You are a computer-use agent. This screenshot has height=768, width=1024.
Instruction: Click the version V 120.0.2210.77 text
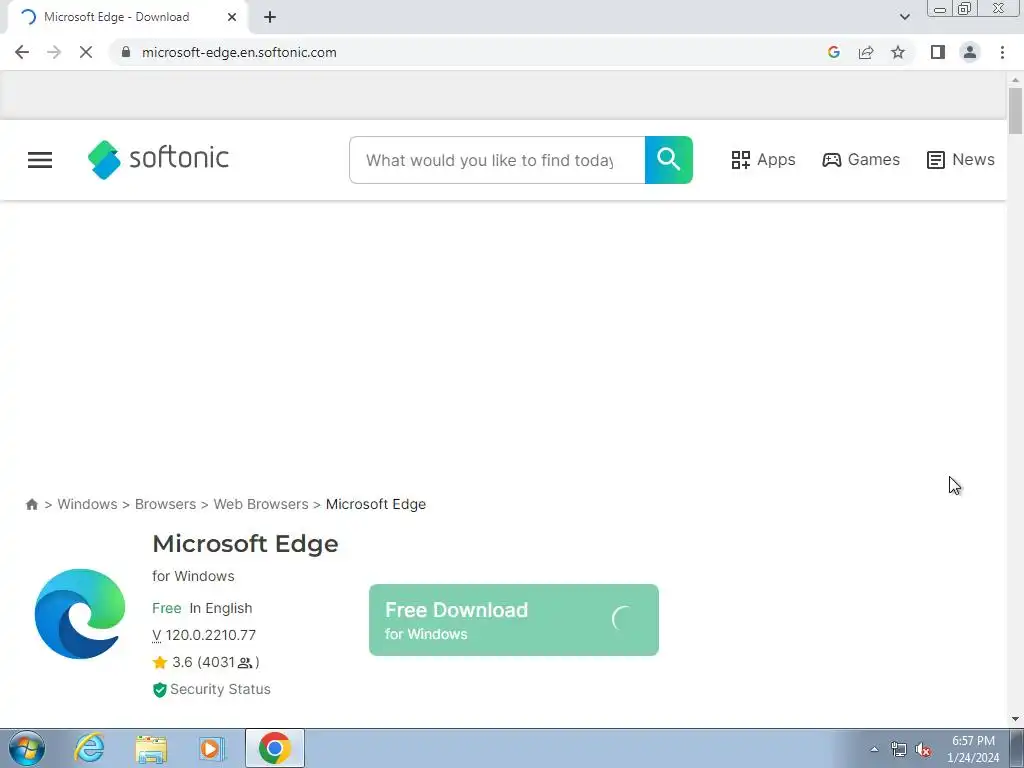(204, 635)
